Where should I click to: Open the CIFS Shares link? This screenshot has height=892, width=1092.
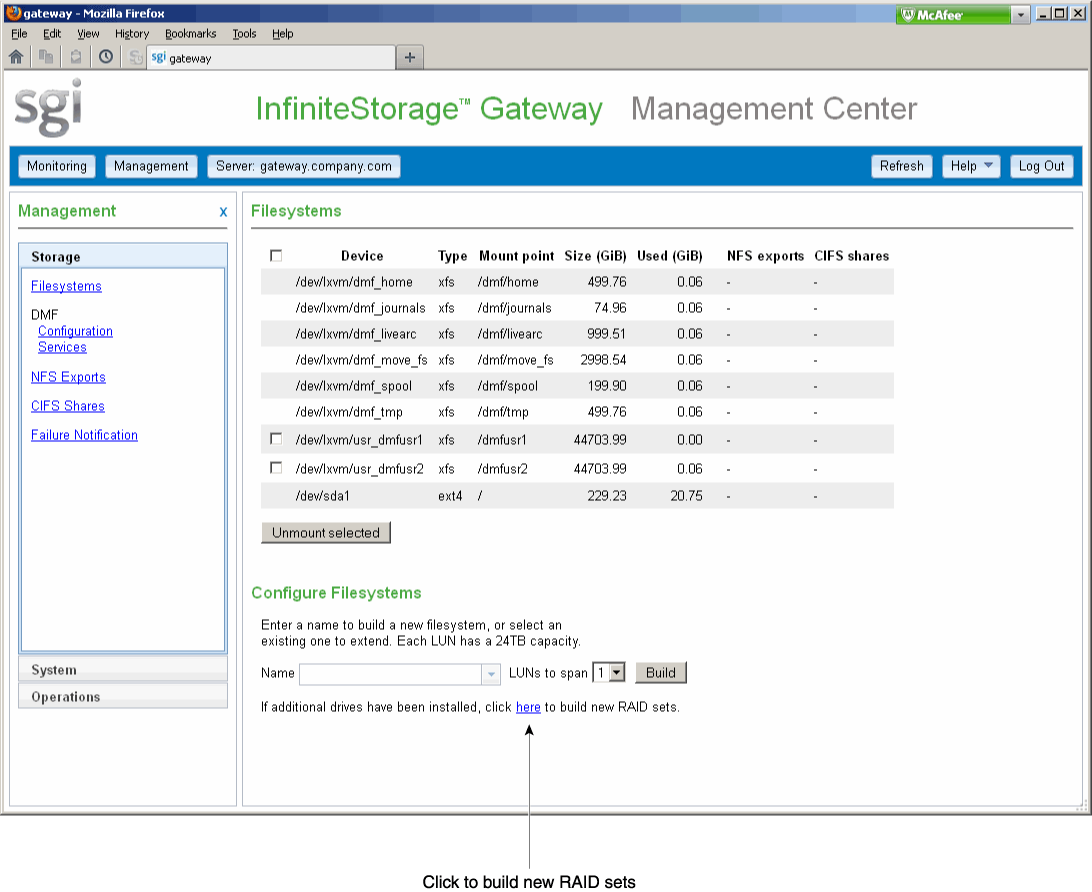click(x=68, y=406)
